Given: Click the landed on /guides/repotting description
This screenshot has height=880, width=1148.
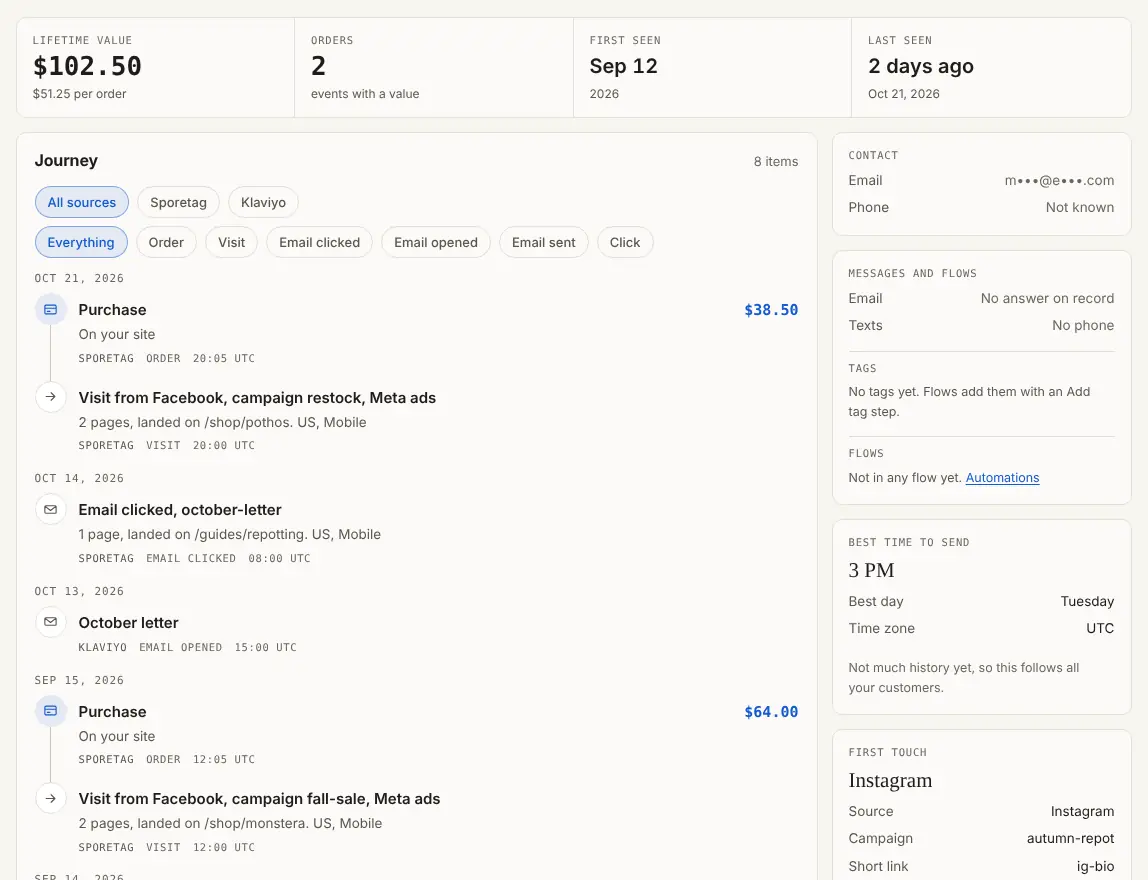Looking at the screenshot, I should [x=229, y=534].
